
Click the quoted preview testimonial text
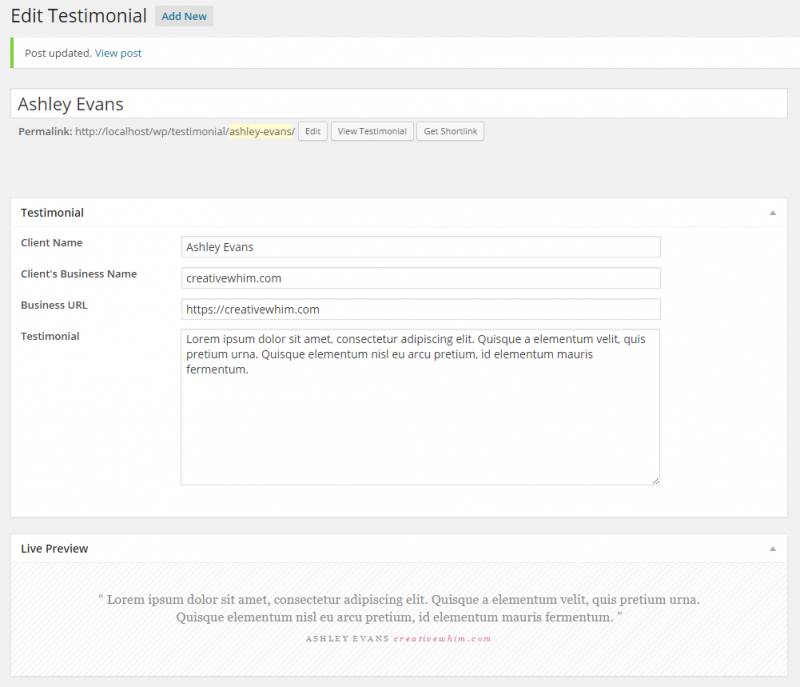[x=399, y=608]
